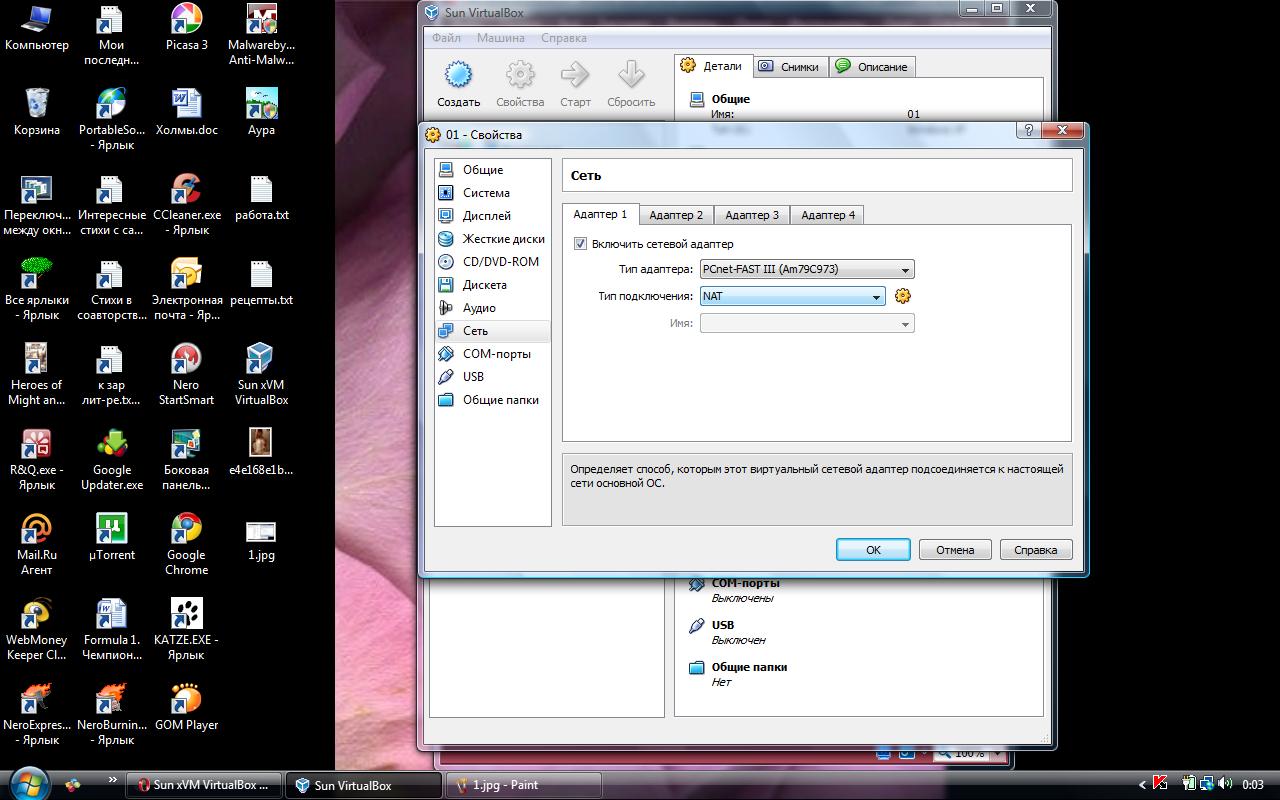Open the Детали tab in VirtualBox window
Screen dimensions: 1280x800
[712, 66]
